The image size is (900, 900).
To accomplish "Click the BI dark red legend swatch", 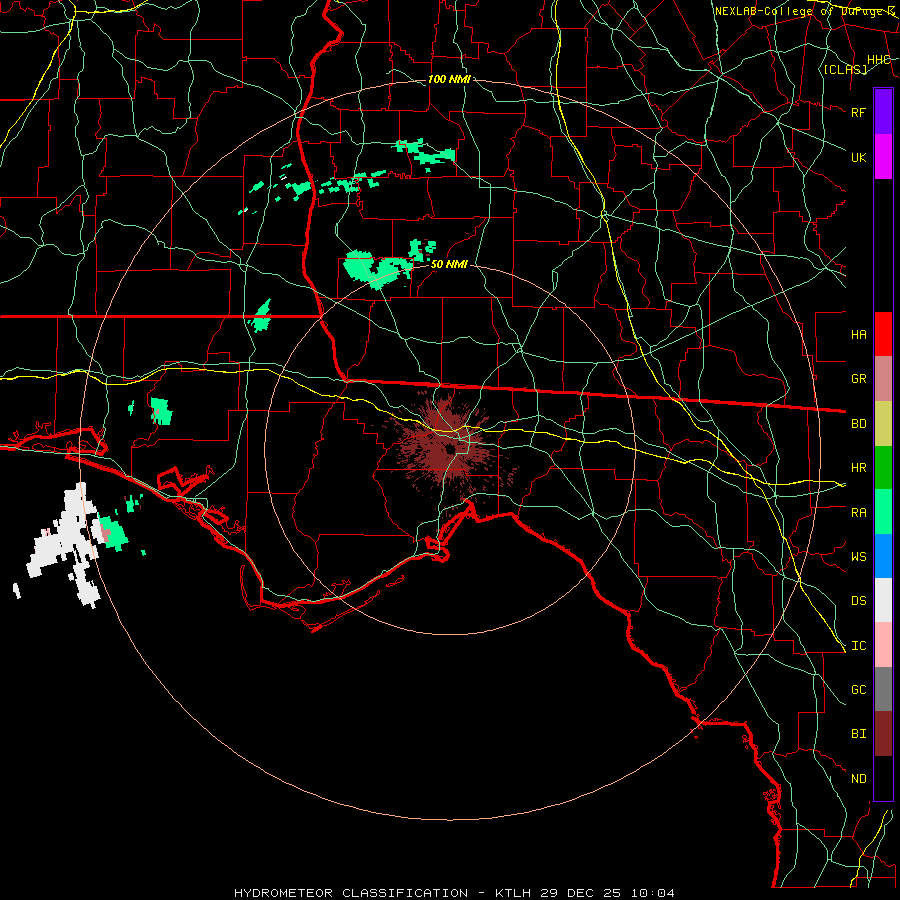I will (883, 734).
